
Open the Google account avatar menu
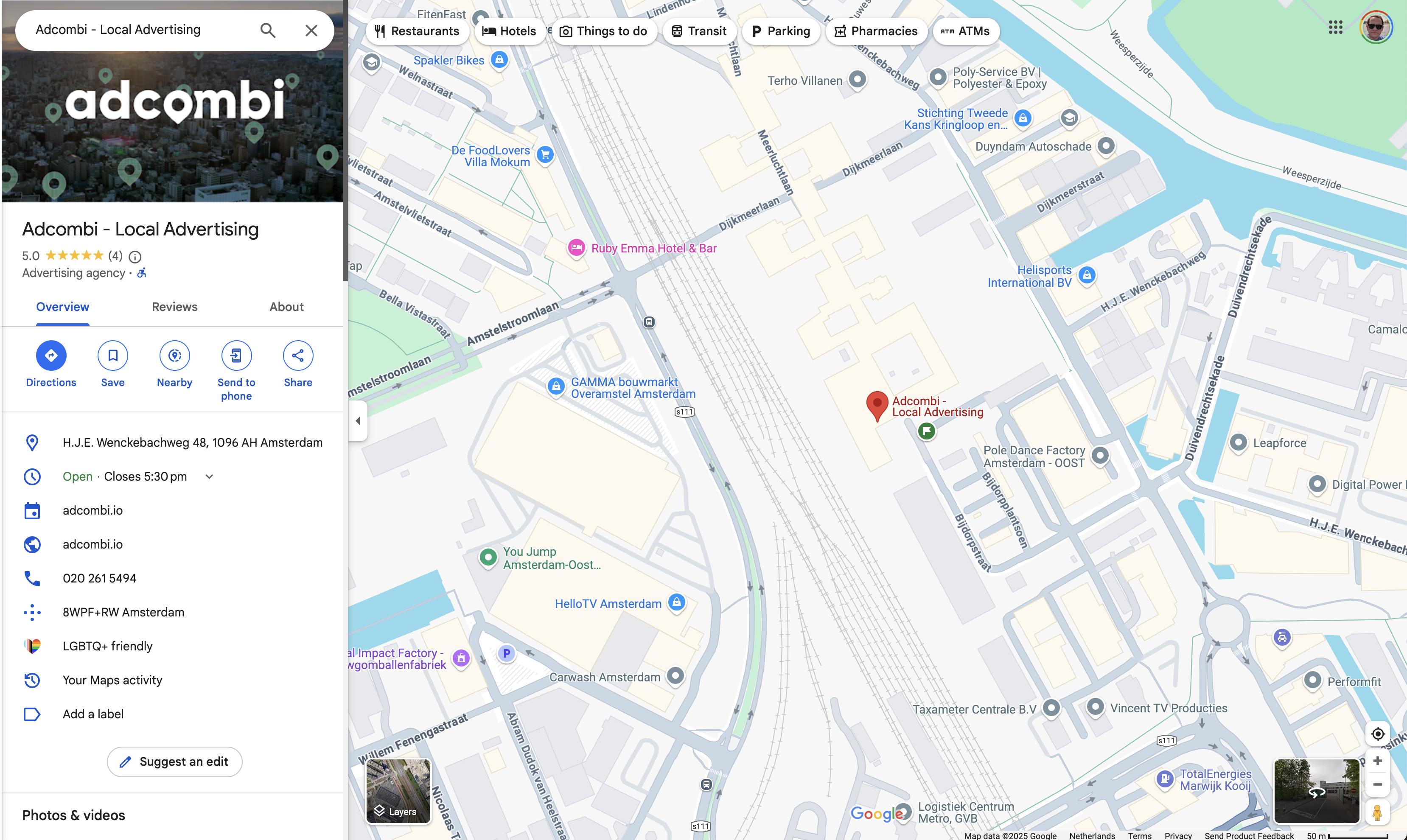point(1375,27)
